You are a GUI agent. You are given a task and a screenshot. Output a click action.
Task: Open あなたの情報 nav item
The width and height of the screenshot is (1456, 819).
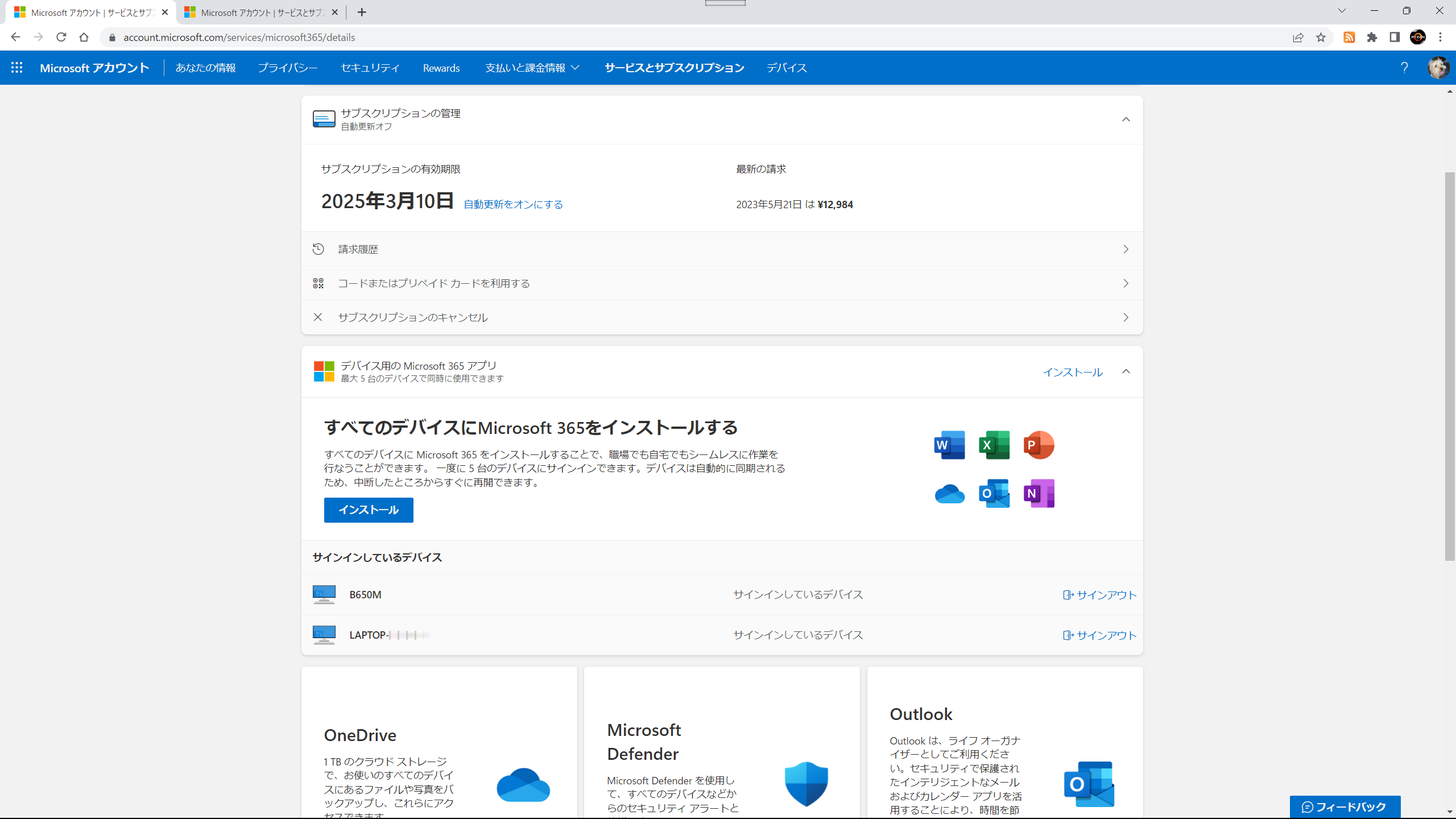pyautogui.click(x=205, y=68)
